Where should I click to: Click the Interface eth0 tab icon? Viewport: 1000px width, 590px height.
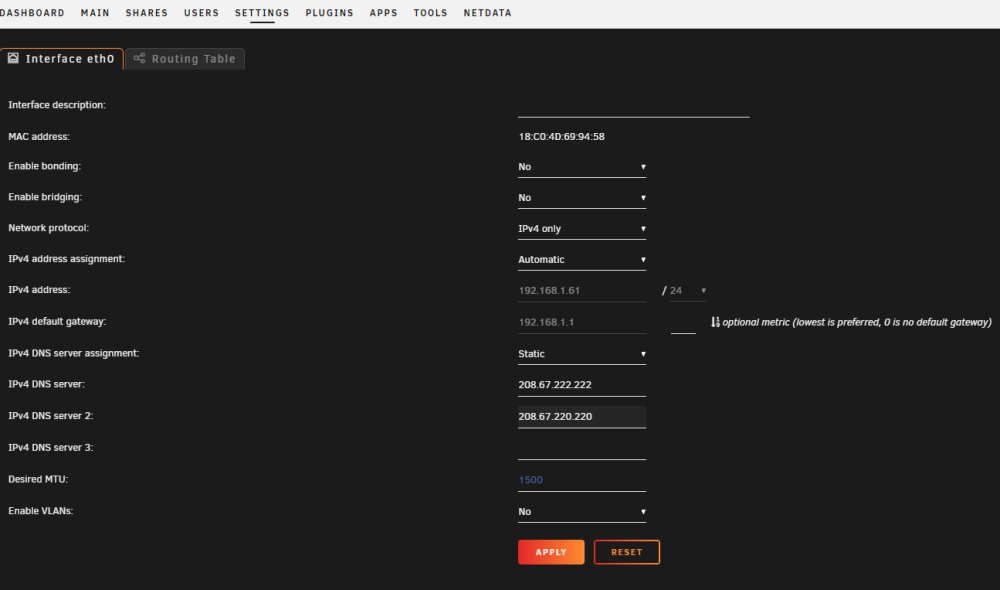point(13,58)
